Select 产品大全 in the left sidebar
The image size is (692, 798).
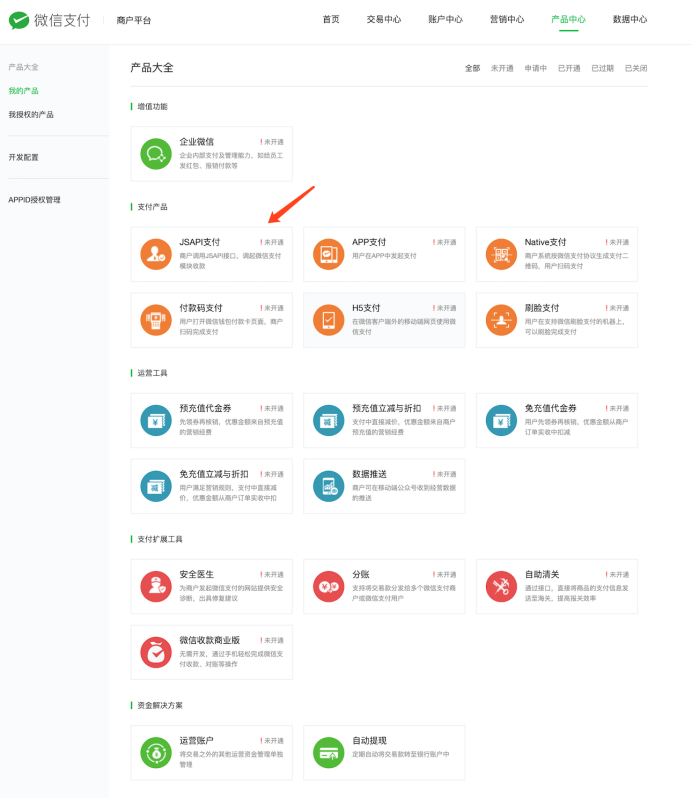[23, 67]
